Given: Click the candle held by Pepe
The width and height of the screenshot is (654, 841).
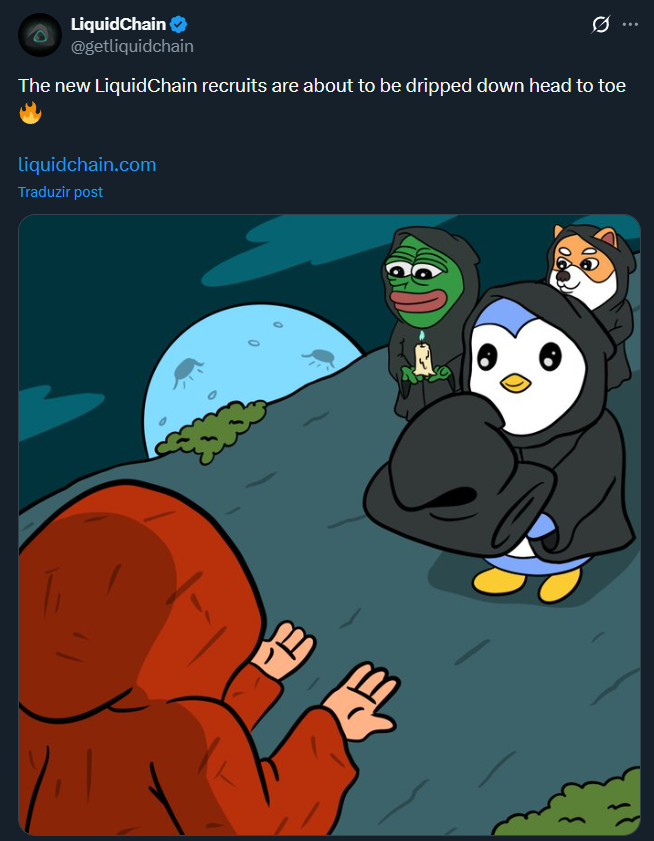Looking at the screenshot, I should pos(423,357).
